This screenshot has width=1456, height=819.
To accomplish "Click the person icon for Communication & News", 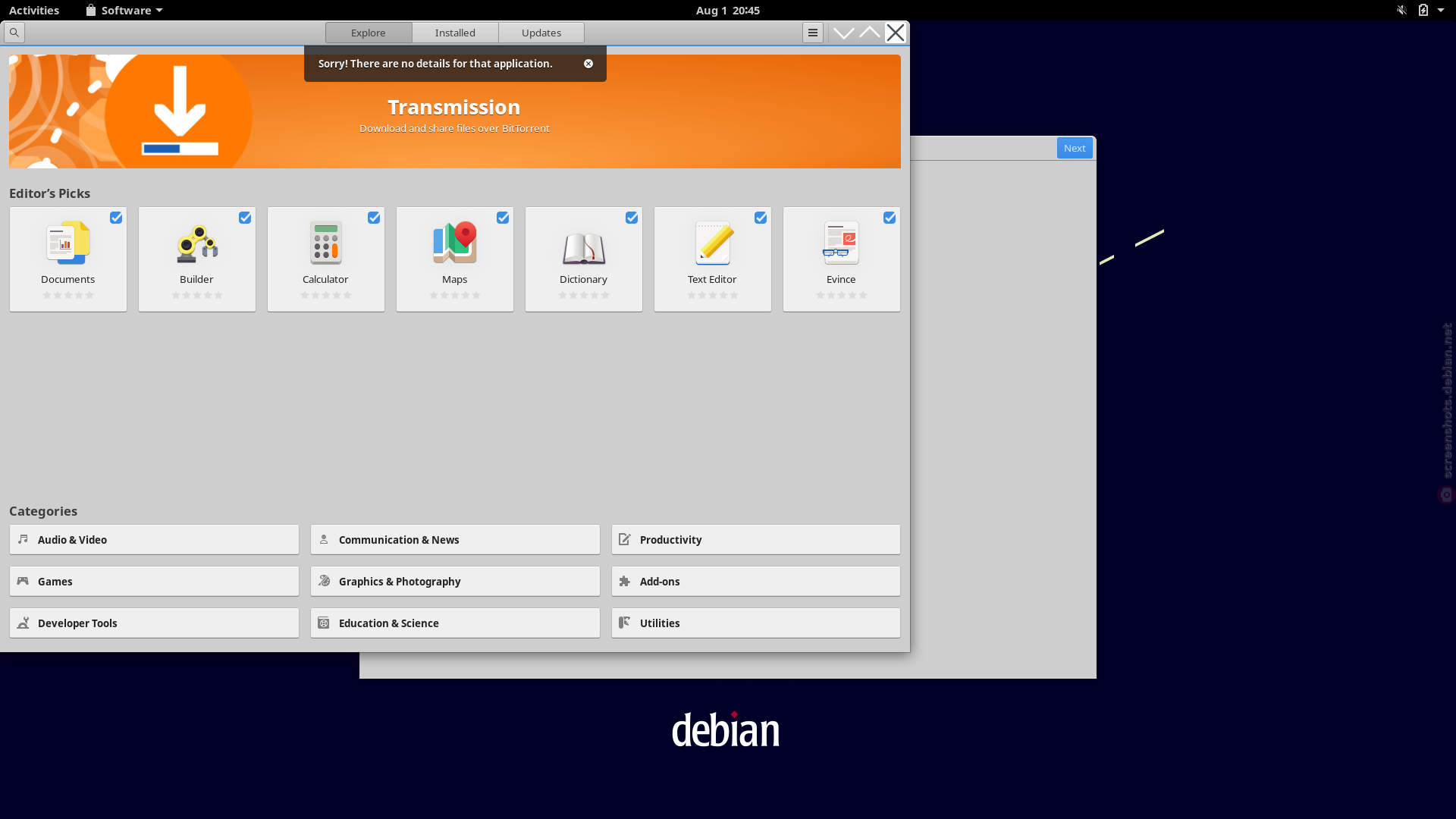I will 324,539.
